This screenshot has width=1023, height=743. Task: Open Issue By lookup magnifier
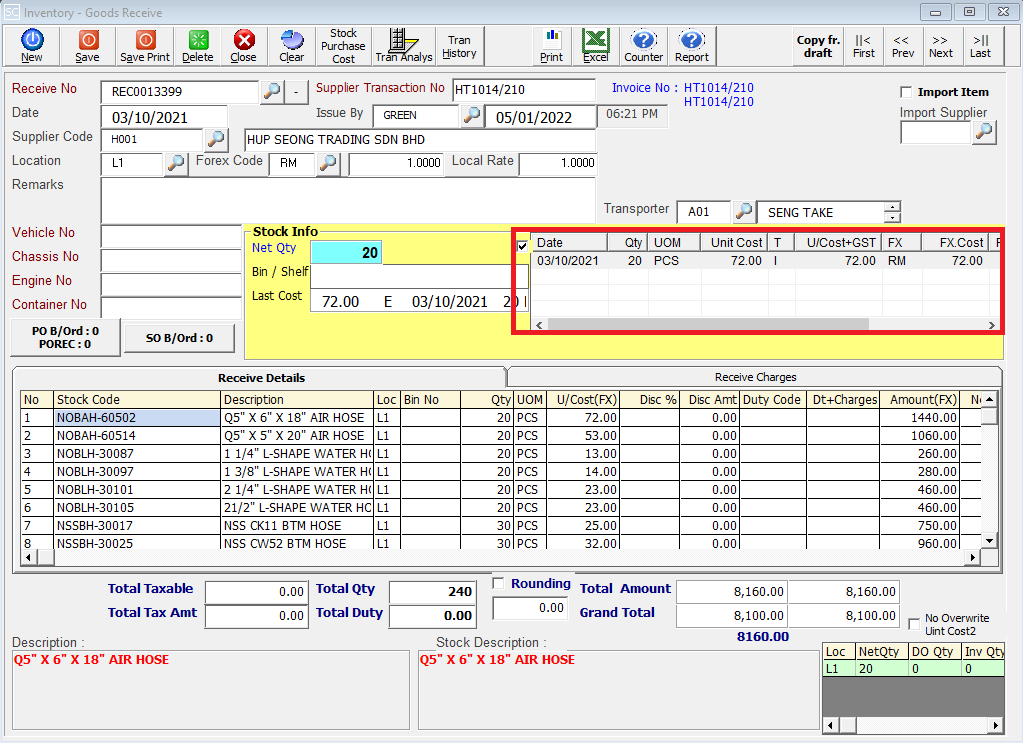[x=471, y=115]
